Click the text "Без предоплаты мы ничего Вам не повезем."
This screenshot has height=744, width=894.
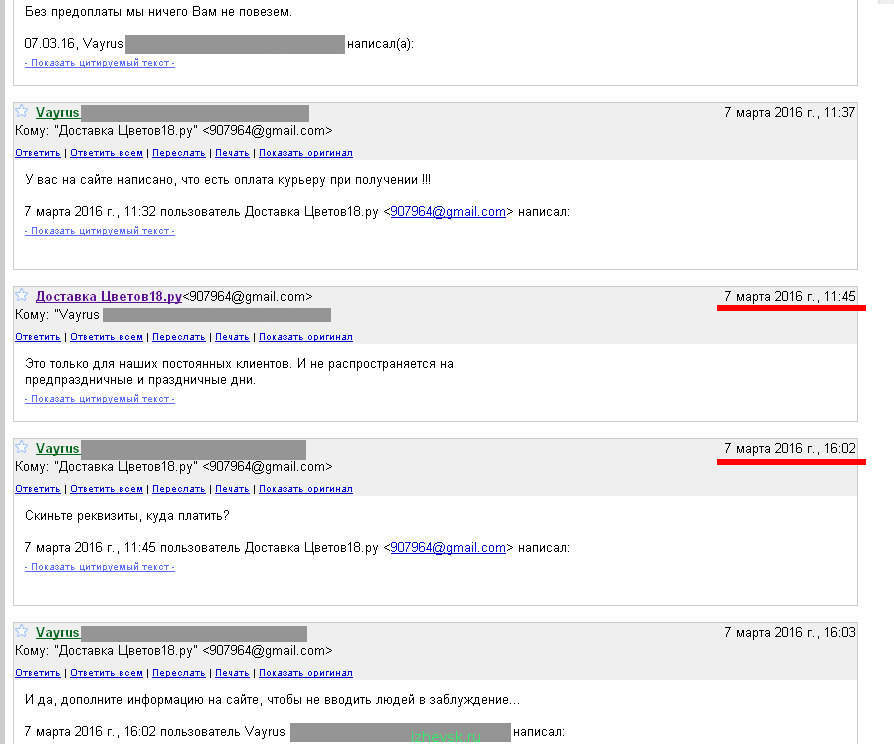[159, 11]
